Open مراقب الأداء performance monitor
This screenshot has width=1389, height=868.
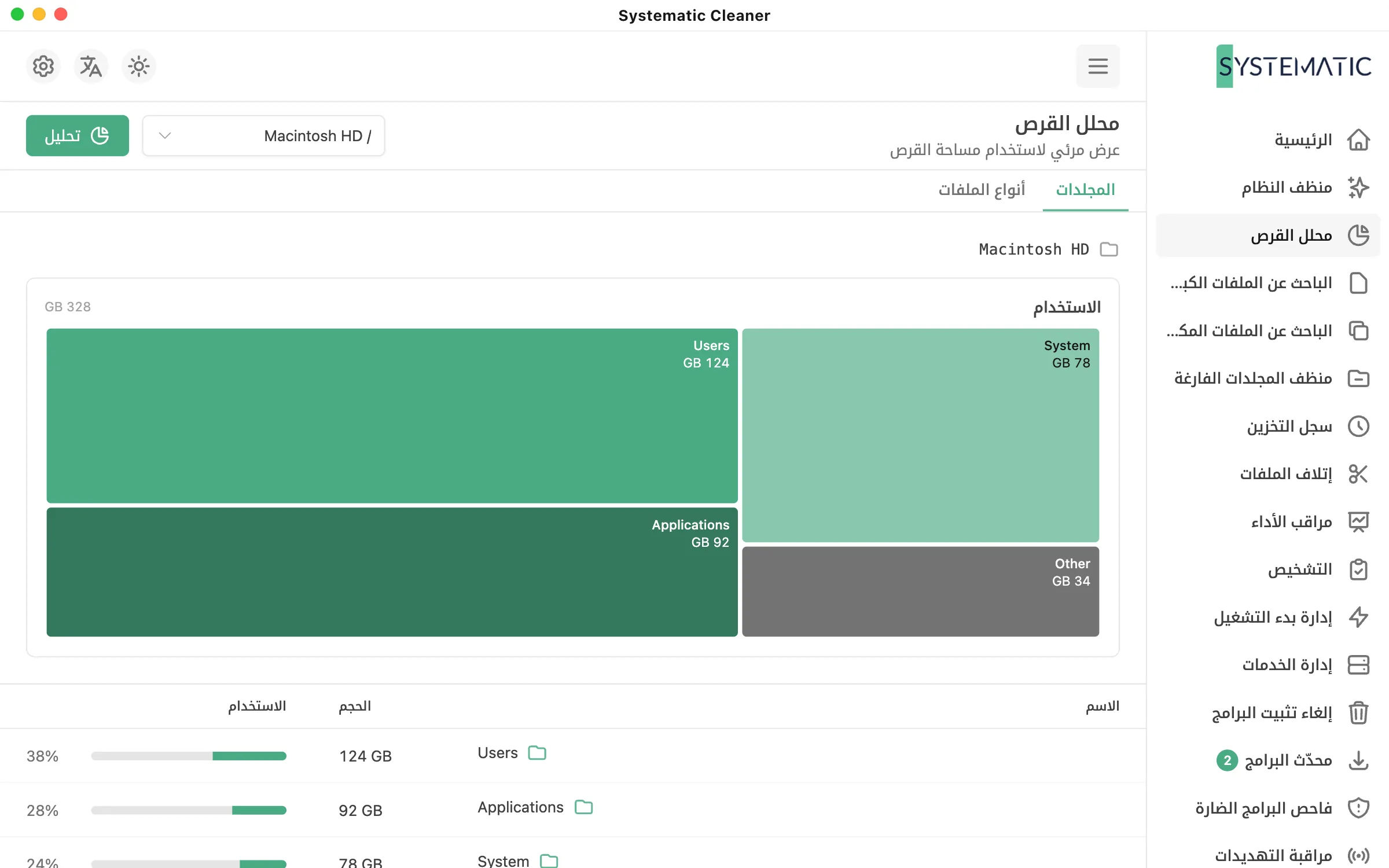pos(1268,522)
